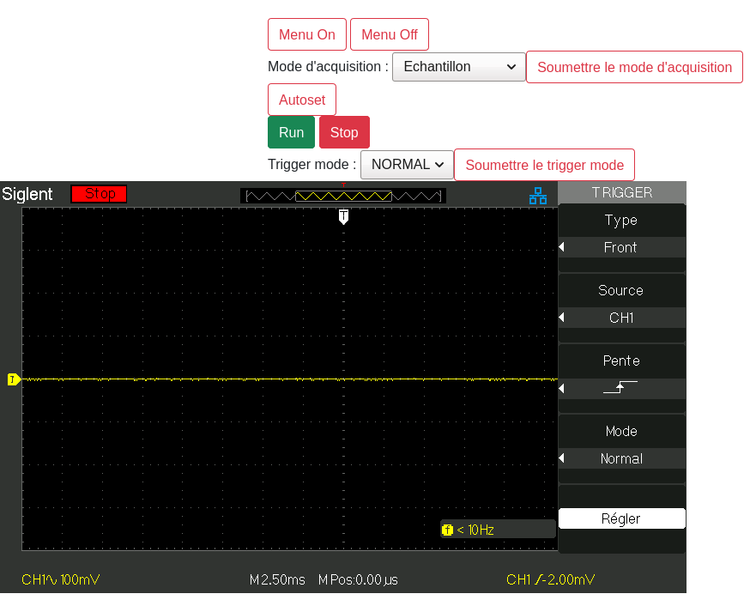Viewport: 750px width, 606px height.
Task: Click the Menu On button
Action: (307, 34)
